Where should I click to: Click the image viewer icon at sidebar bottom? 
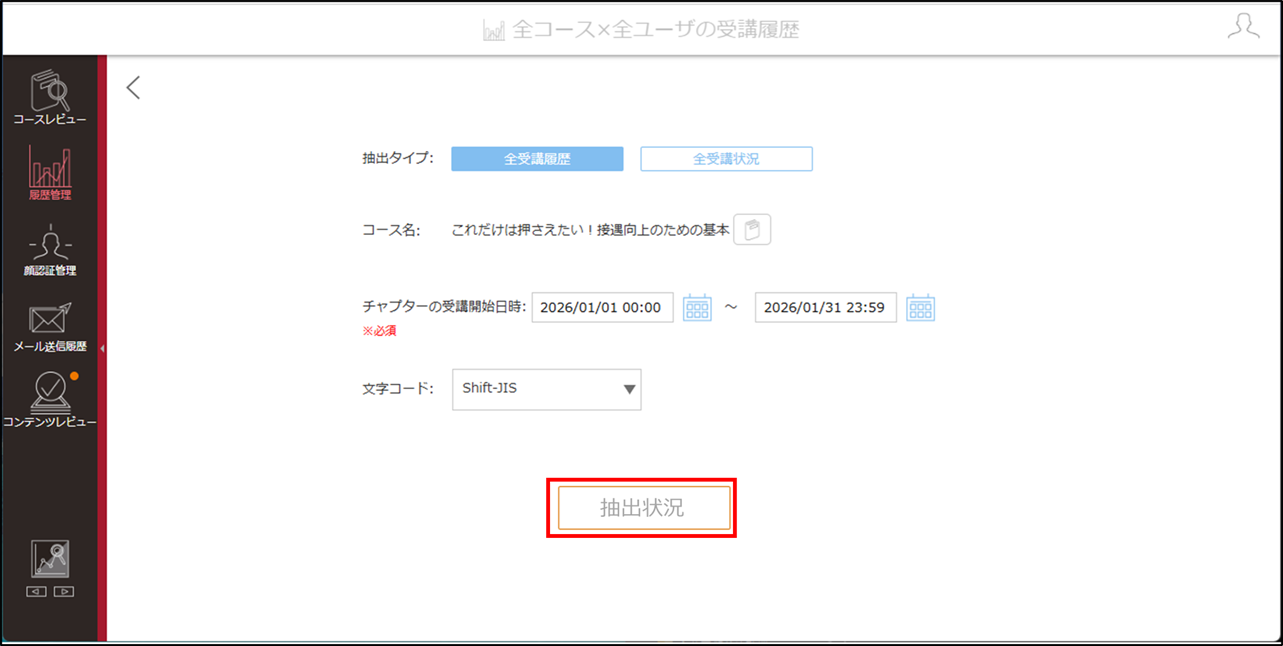(x=50, y=559)
